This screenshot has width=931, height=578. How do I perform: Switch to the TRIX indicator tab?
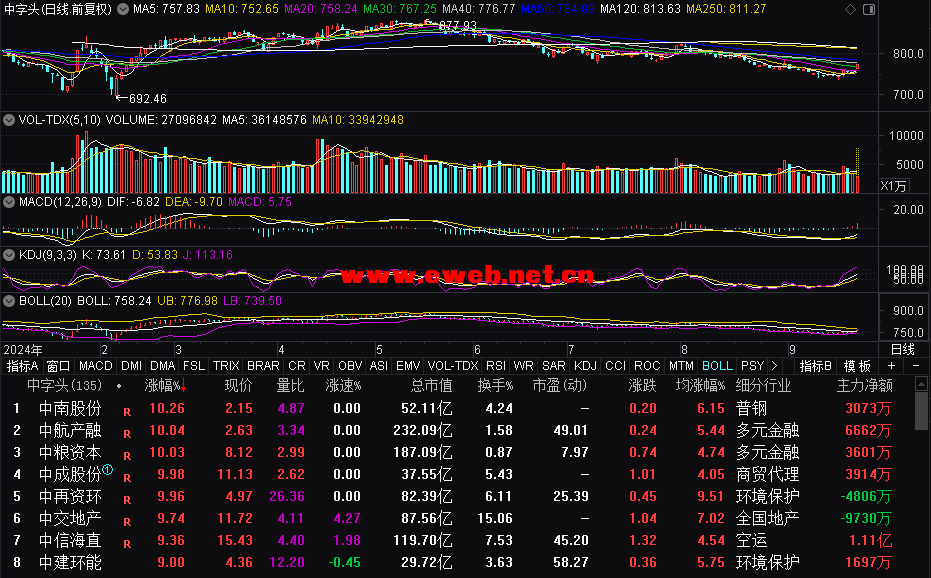tap(226, 366)
